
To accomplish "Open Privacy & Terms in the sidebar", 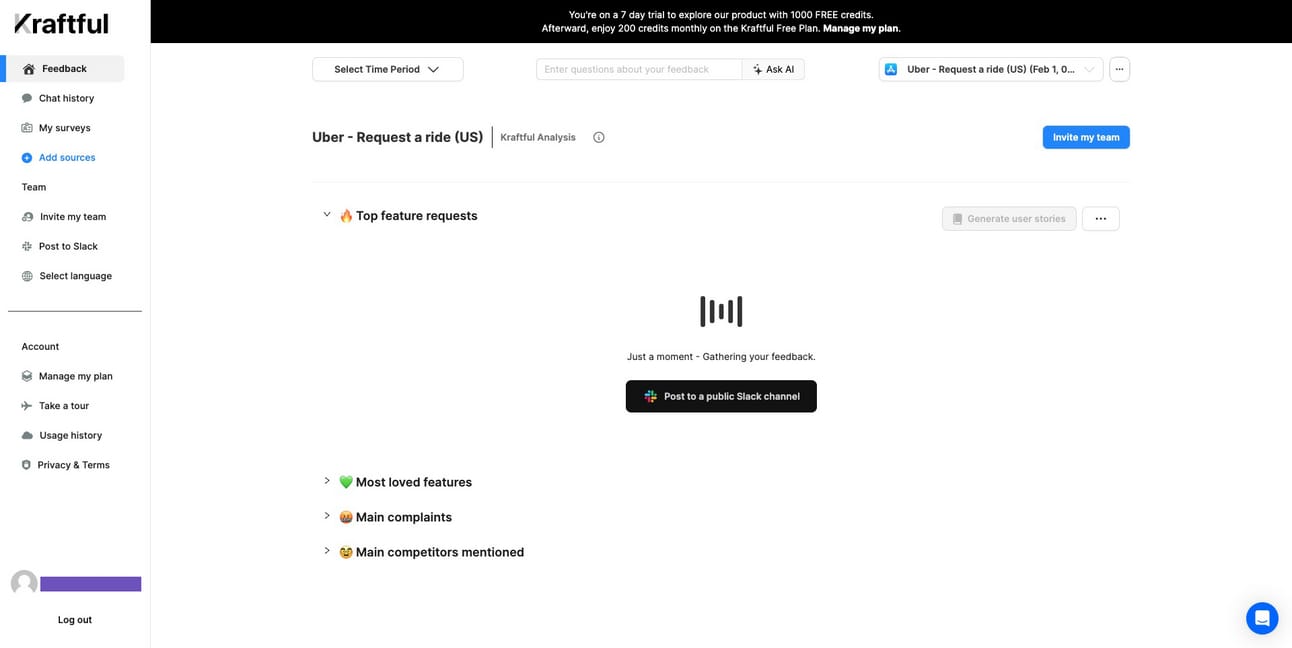I will click(73, 465).
